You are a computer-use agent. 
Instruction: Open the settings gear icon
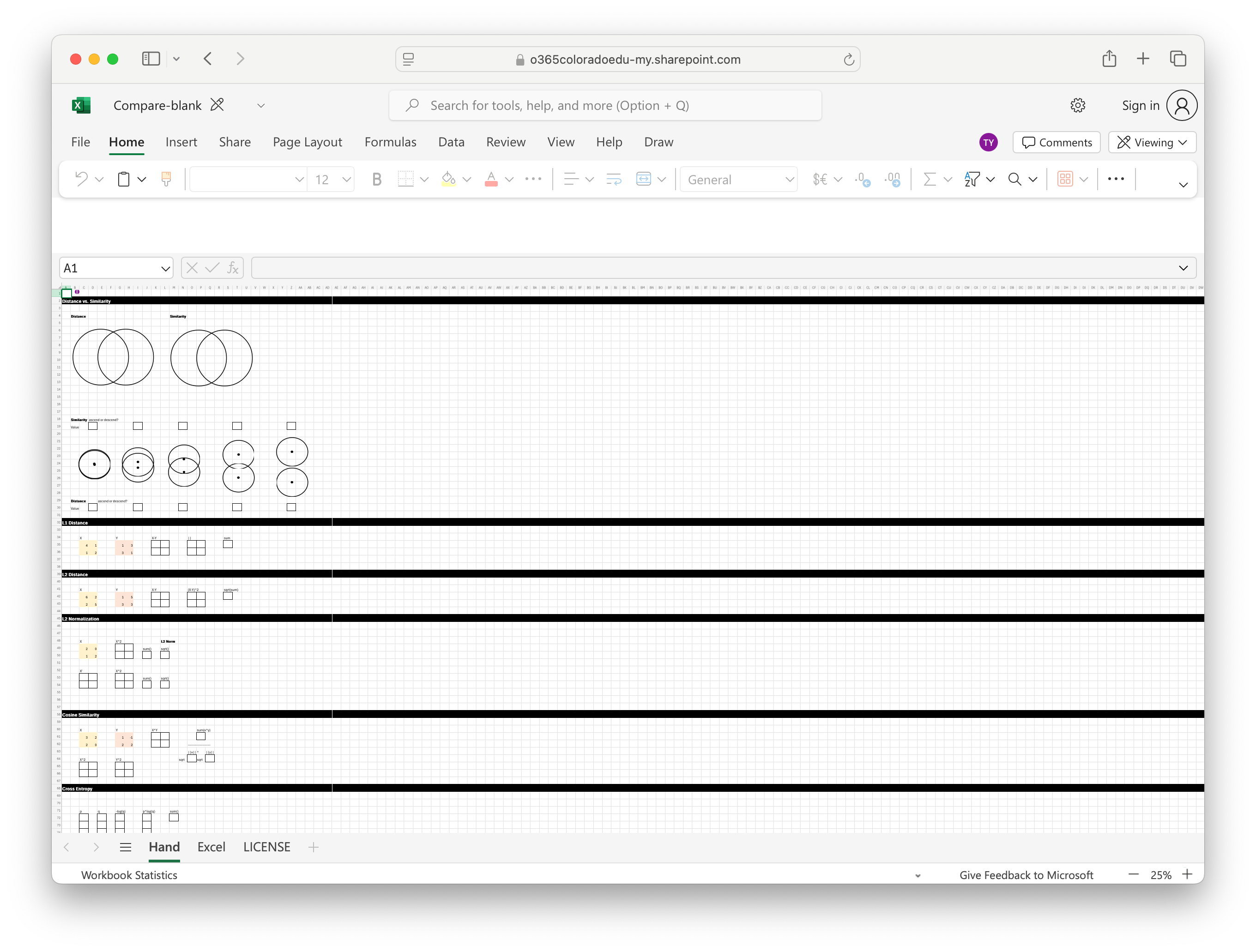(x=1078, y=106)
